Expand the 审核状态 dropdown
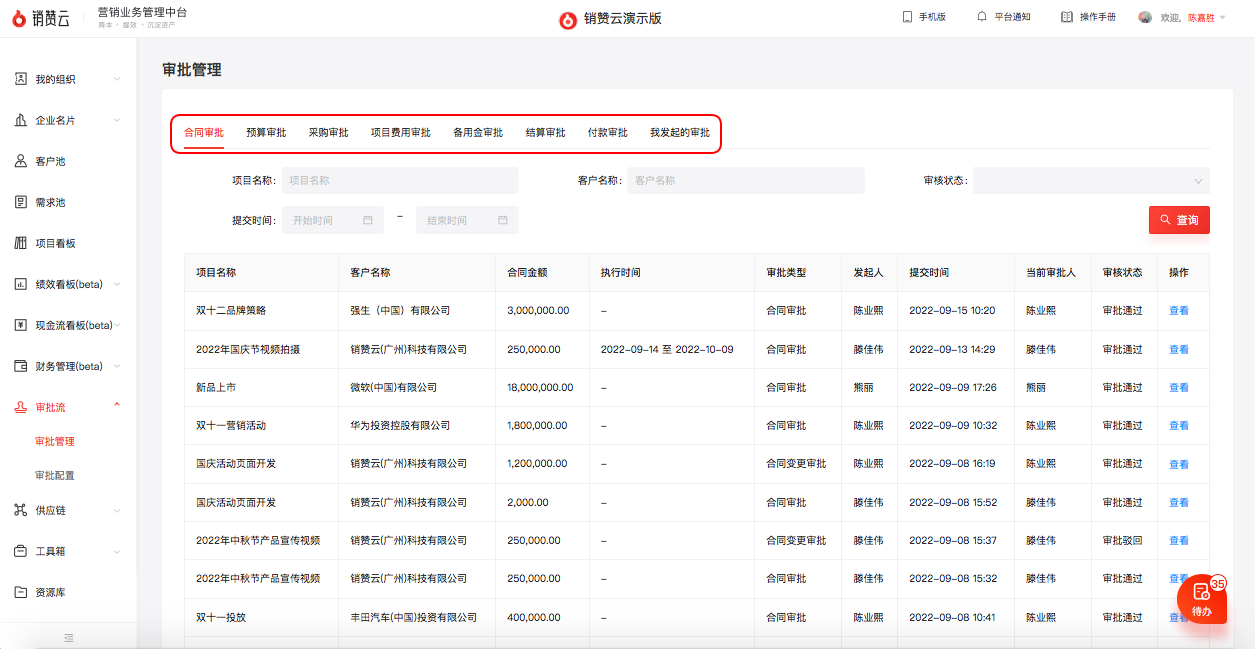 (x=1090, y=181)
